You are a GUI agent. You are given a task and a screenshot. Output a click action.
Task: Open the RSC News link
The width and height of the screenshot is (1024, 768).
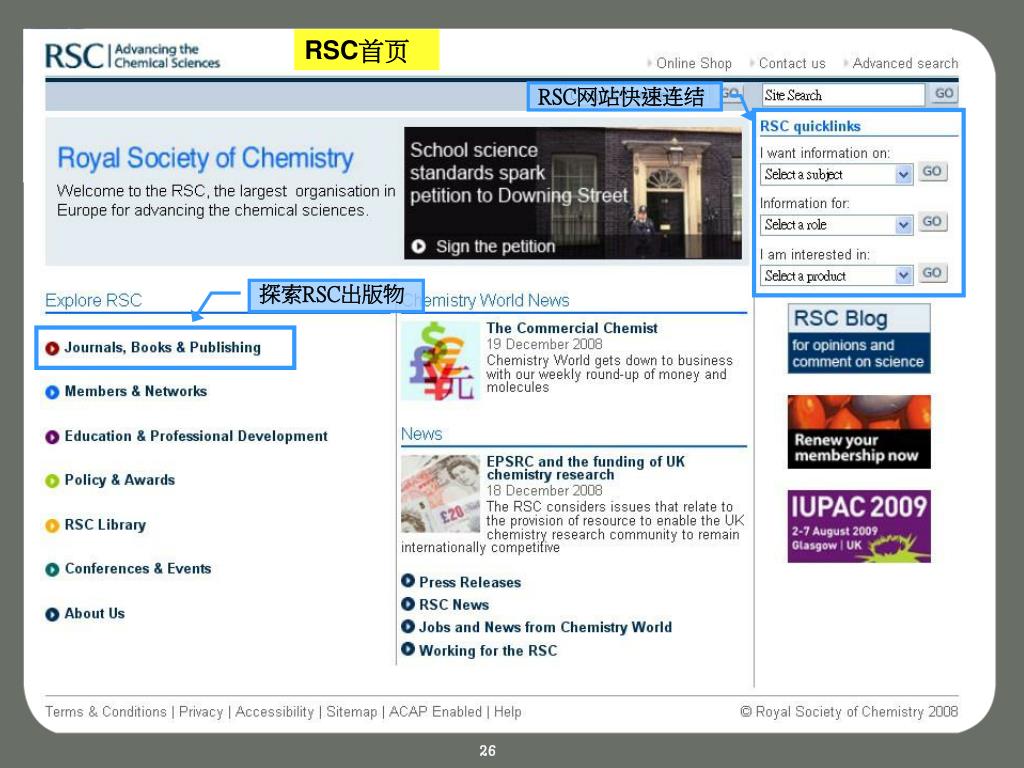click(x=454, y=605)
